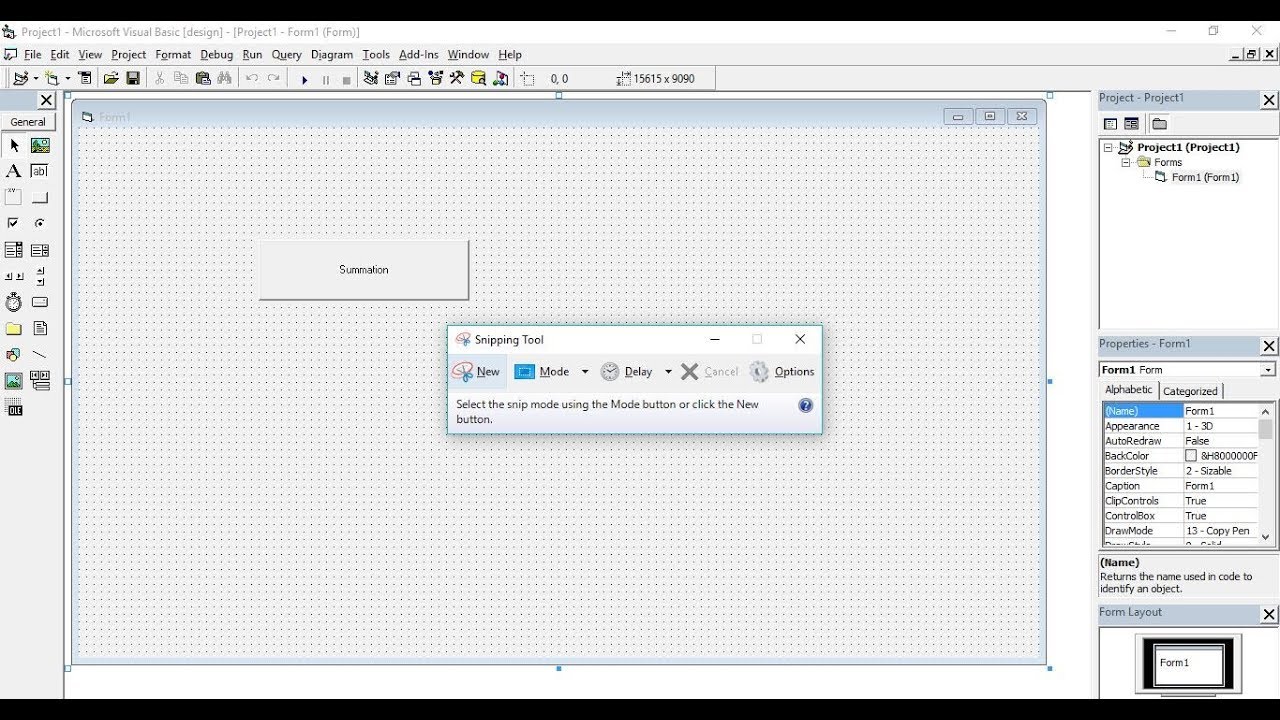Screen dimensions: 1280x720
Task: Select the TextBox control tool
Action: click(40, 171)
